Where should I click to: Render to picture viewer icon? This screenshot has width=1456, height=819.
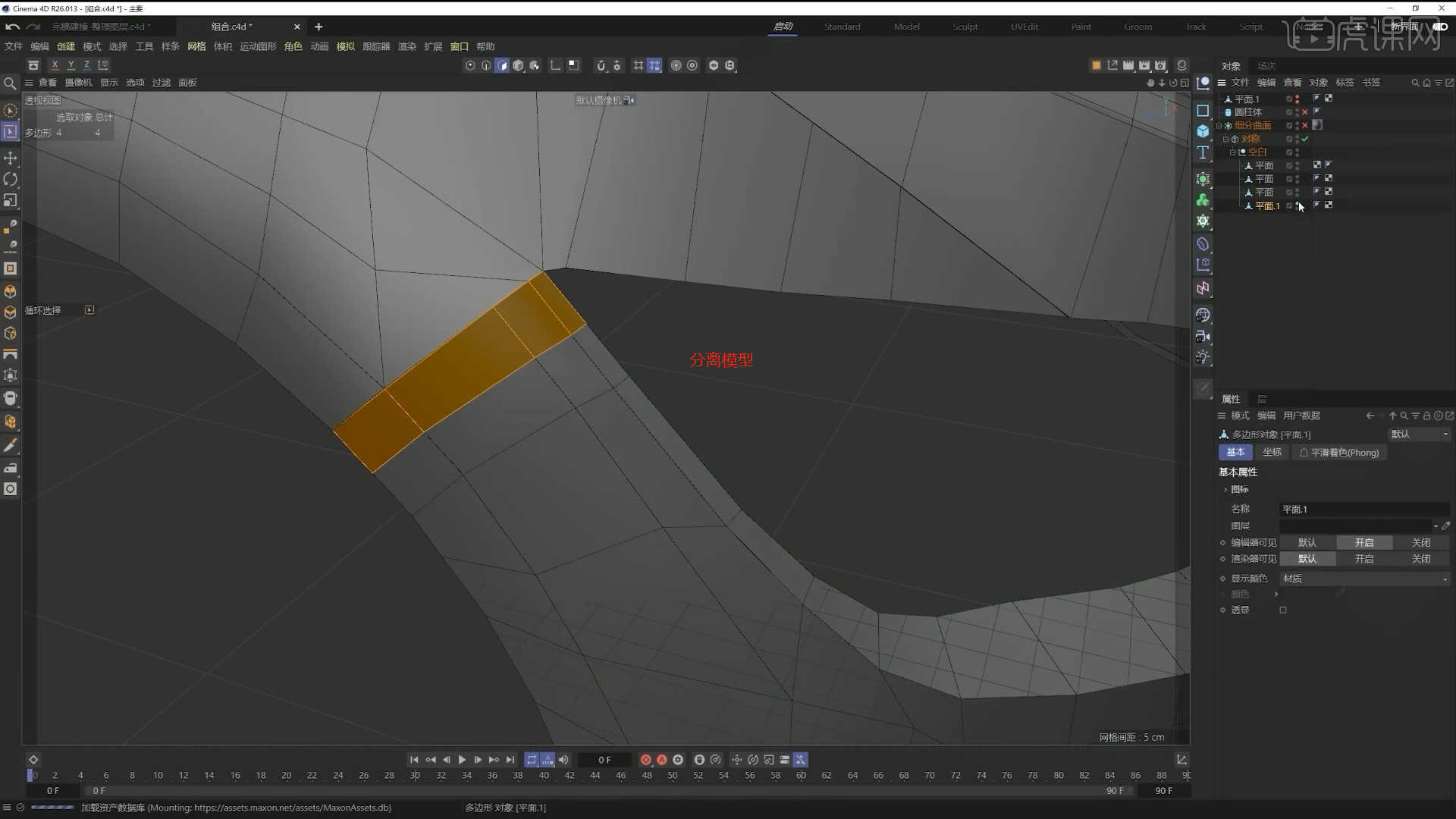pos(1144,65)
